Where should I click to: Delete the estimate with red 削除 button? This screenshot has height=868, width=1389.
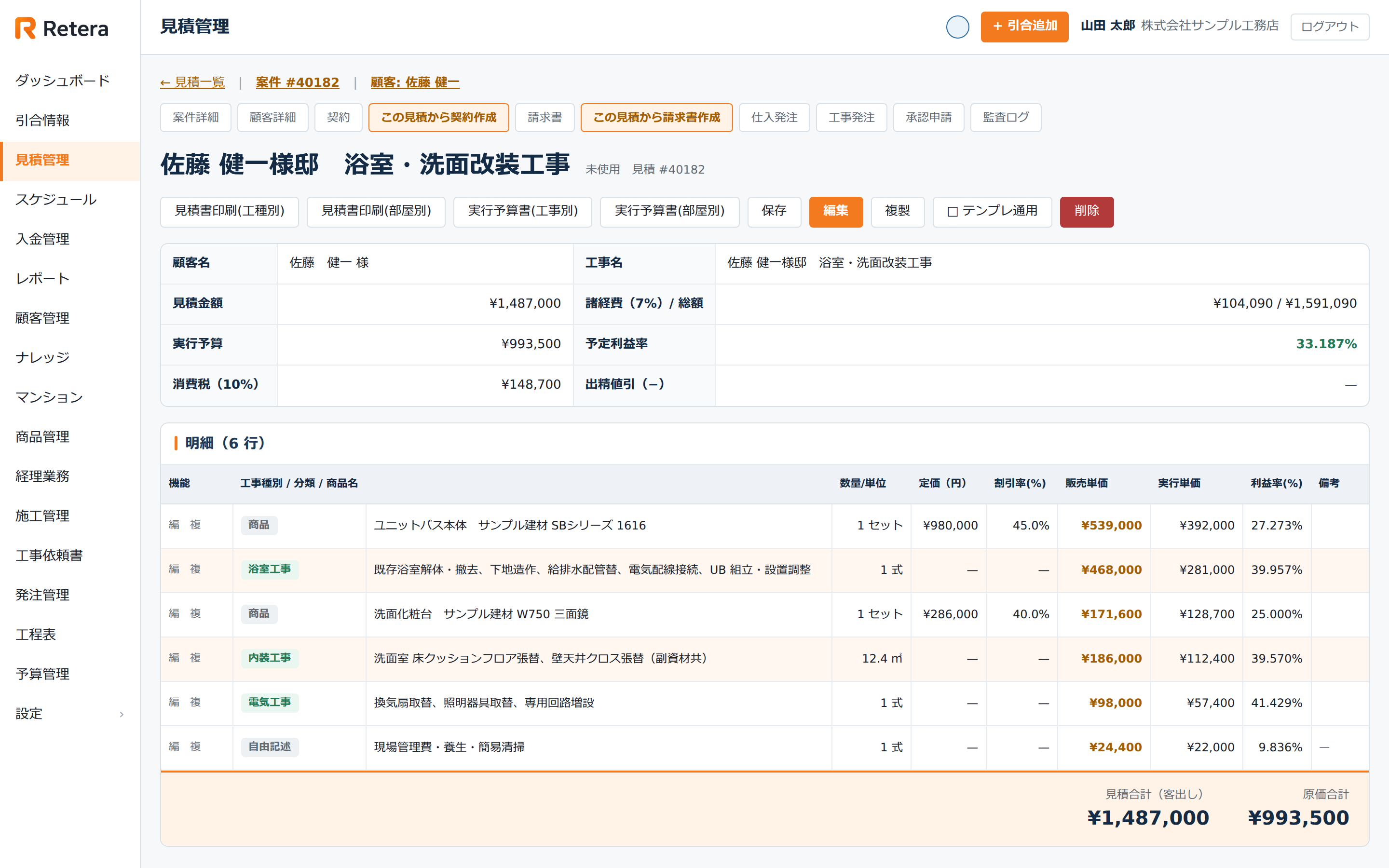[1087, 212]
